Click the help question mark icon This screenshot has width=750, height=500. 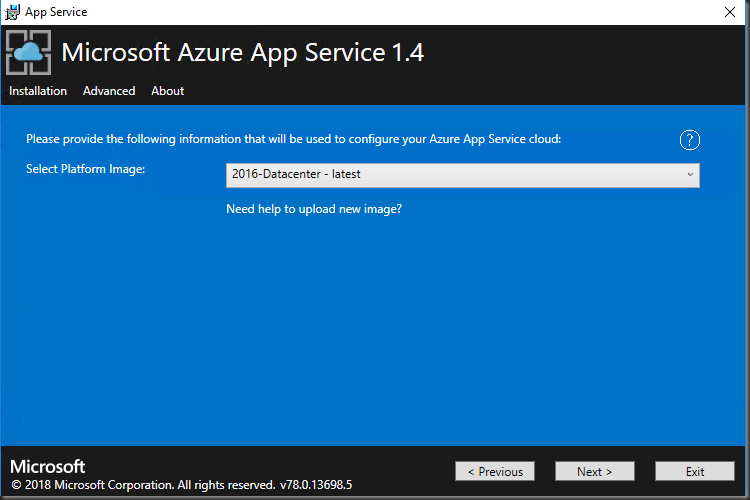click(x=689, y=140)
